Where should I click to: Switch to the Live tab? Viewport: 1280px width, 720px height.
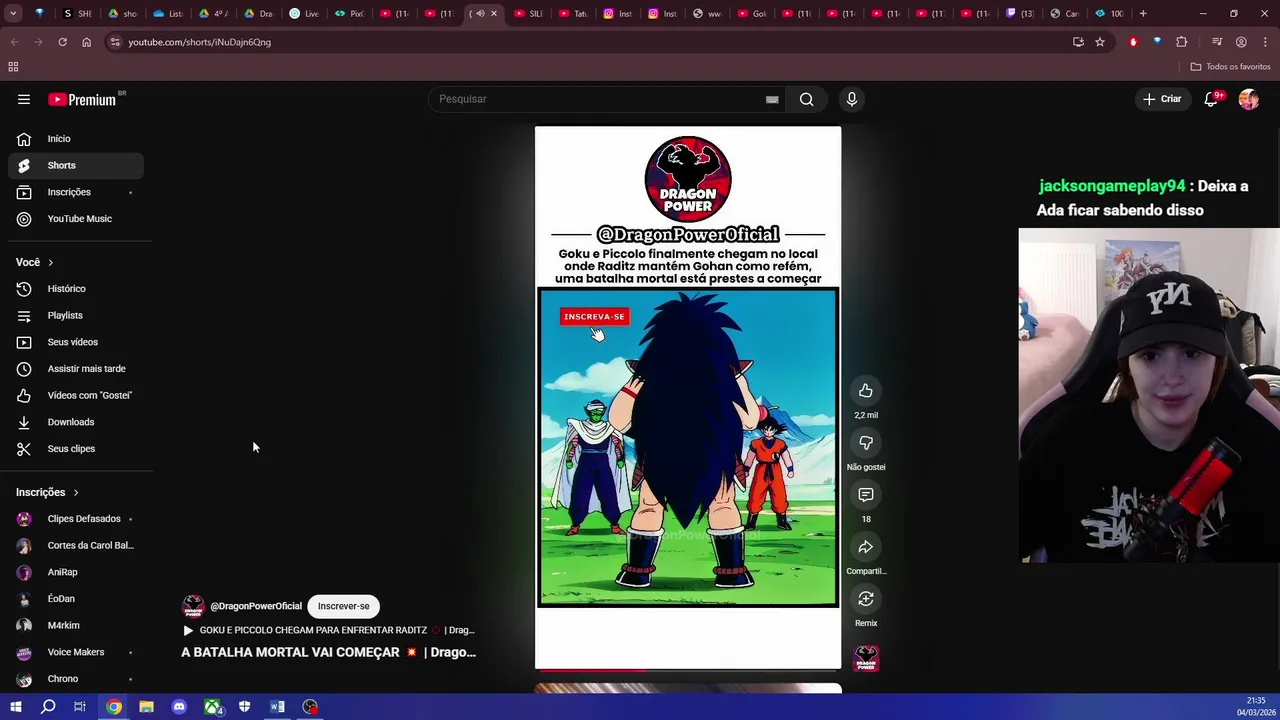[304, 14]
